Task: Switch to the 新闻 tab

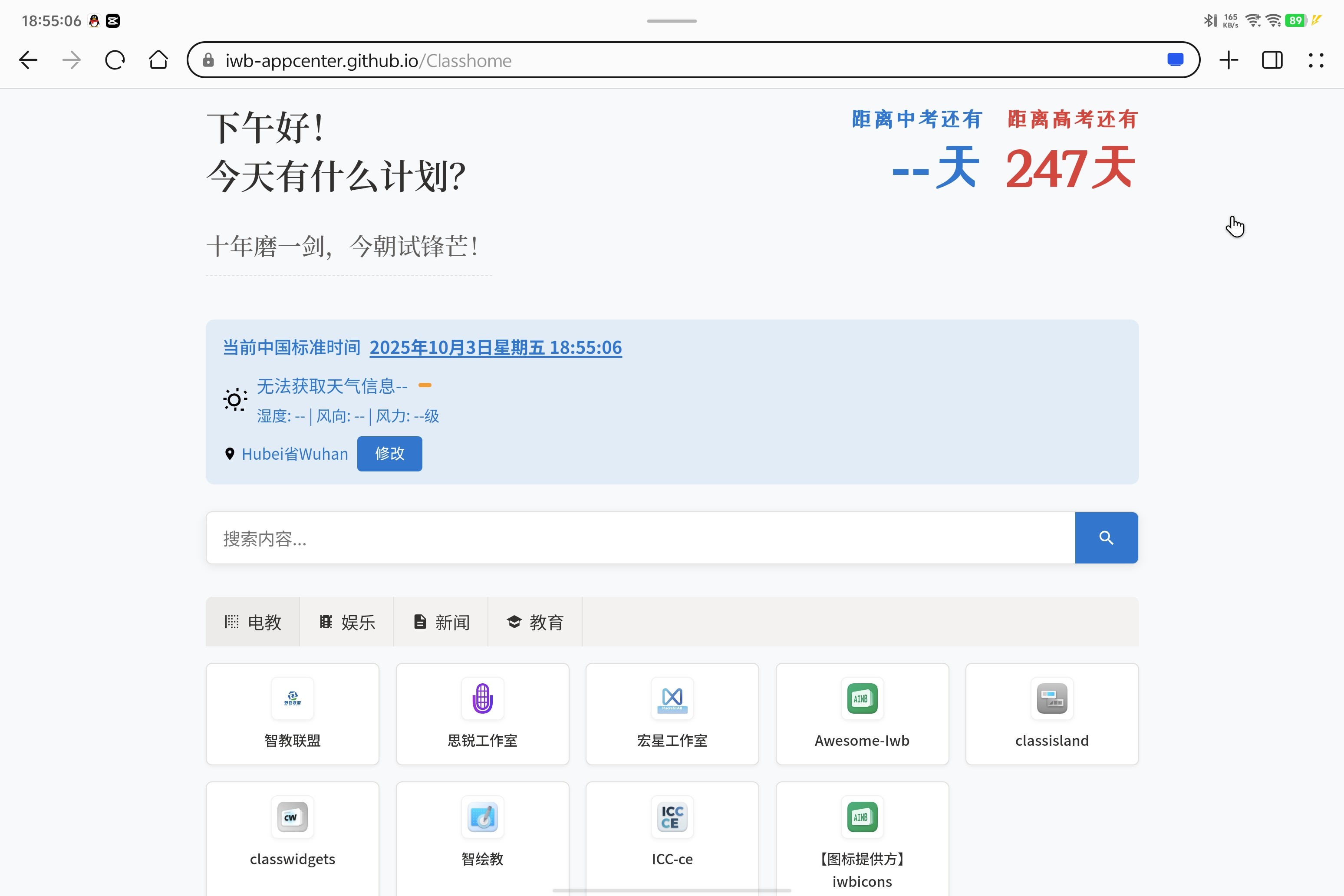Action: coord(441,622)
